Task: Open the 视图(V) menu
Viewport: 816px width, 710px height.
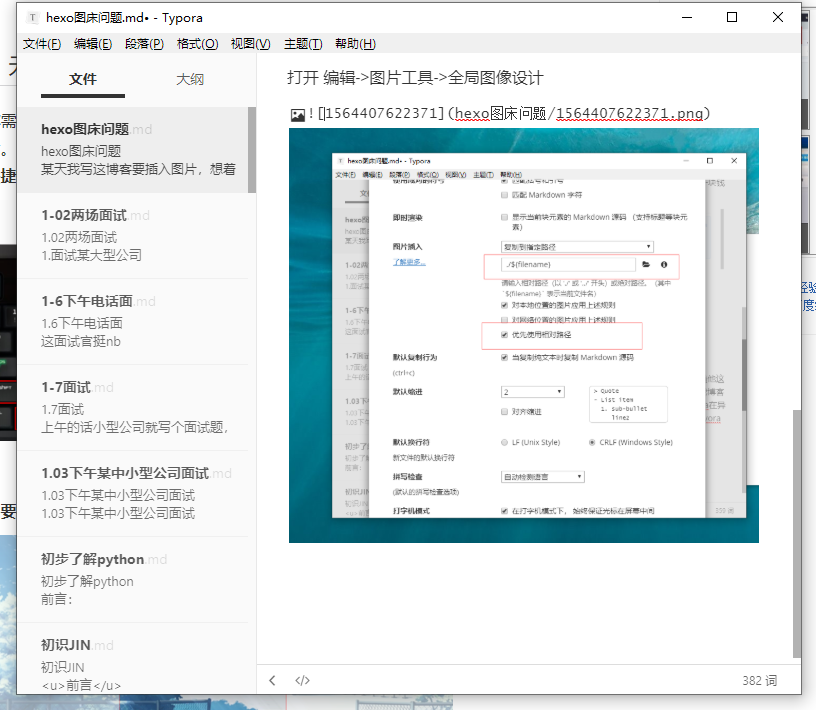Action: (250, 44)
